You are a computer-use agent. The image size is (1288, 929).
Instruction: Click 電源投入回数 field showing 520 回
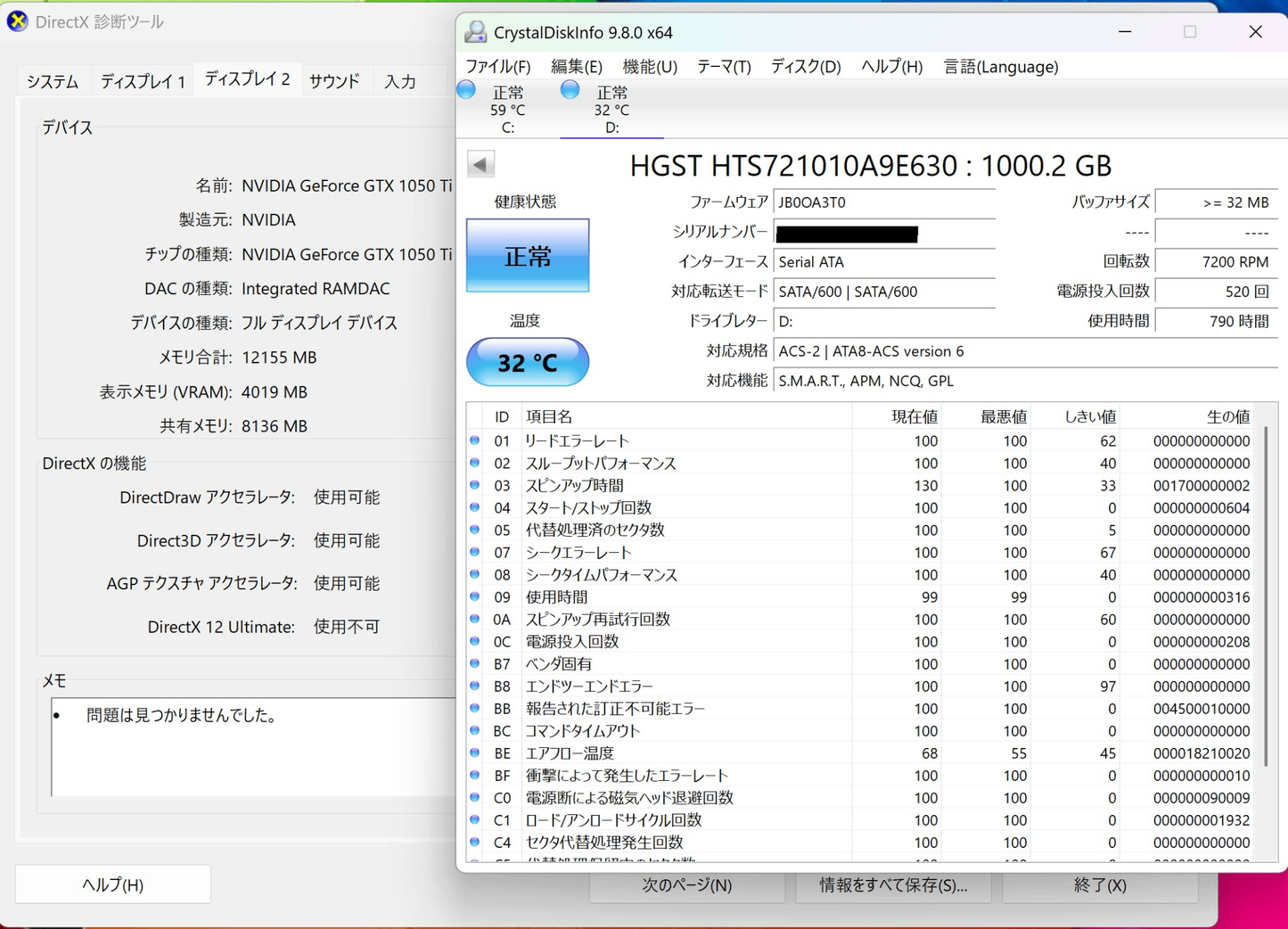click(x=1216, y=292)
